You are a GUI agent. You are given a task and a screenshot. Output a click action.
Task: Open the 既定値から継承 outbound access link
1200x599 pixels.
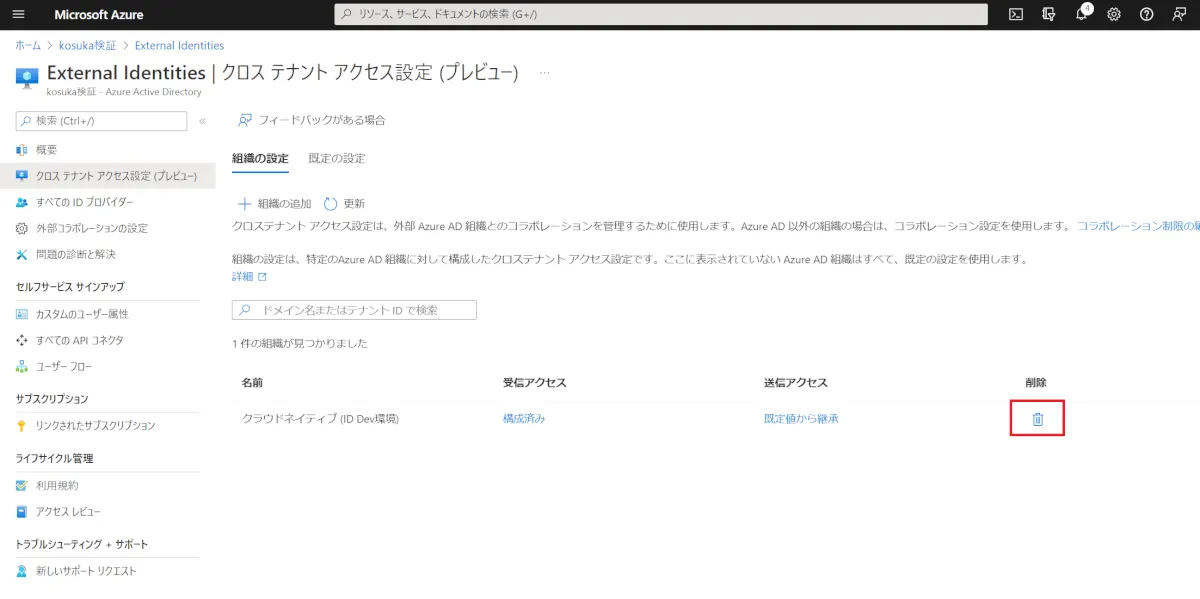801,419
